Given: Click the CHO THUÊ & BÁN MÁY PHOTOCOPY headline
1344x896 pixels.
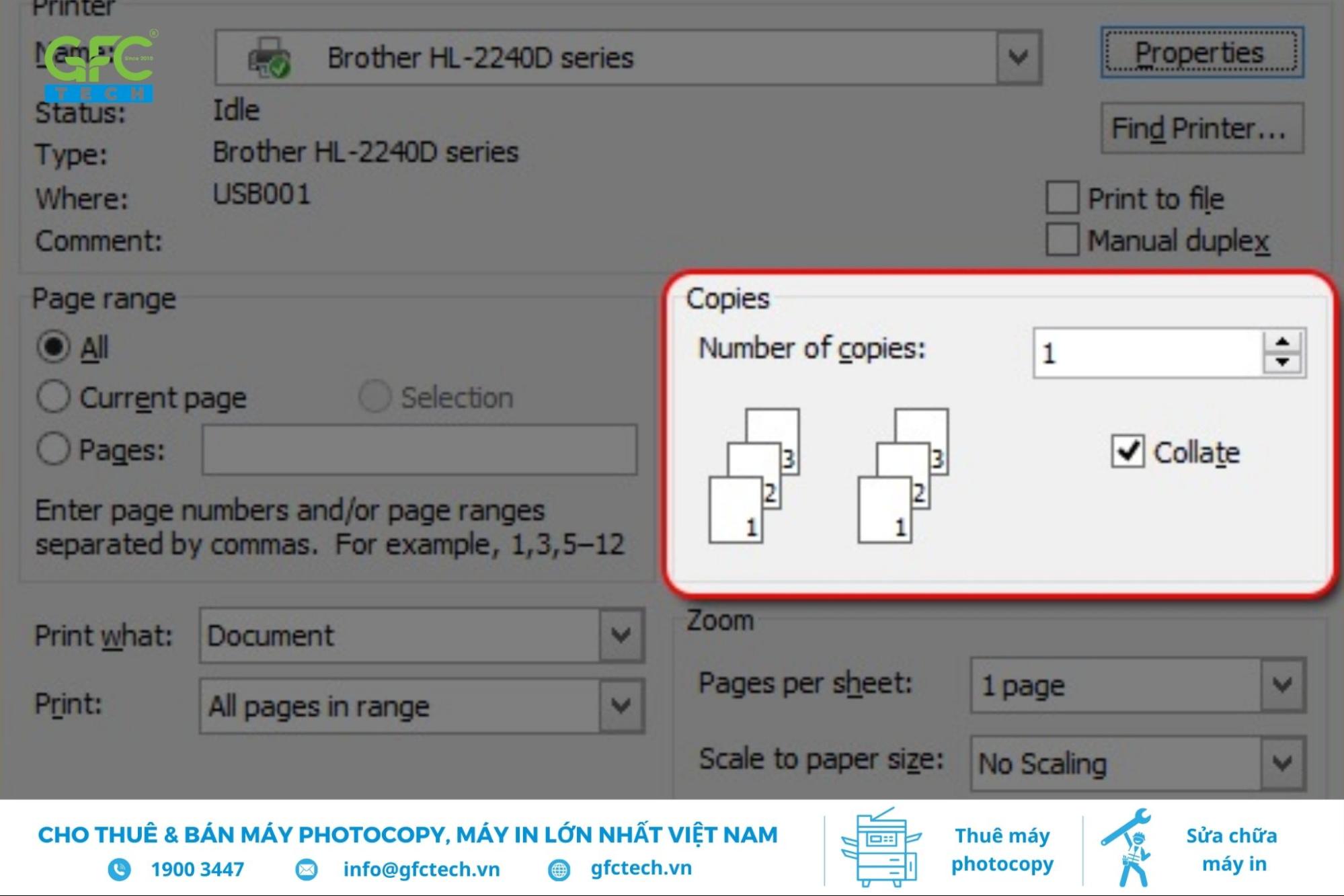Looking at the screenshot, I should [x=407, y=834].
